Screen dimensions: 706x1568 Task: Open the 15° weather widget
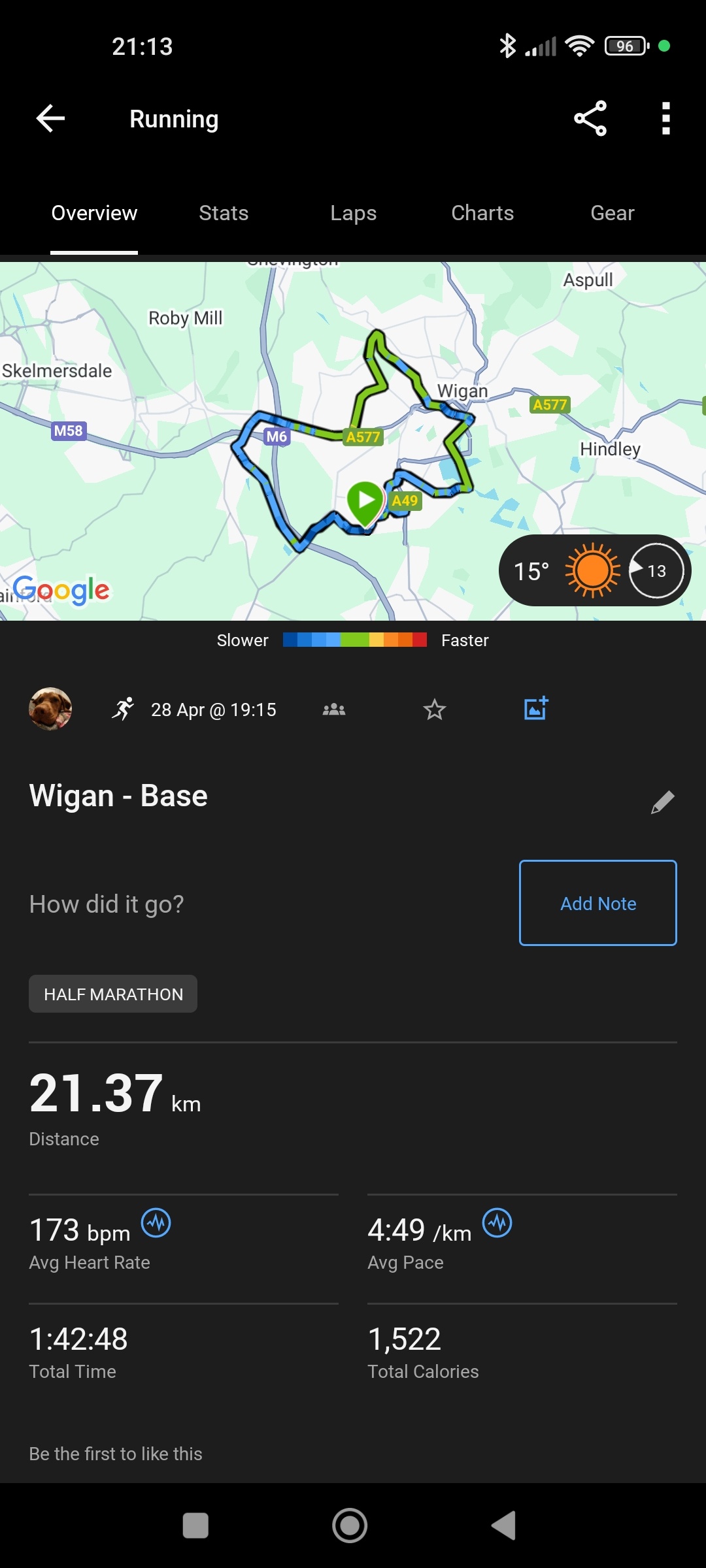click(x=594, y=570)
